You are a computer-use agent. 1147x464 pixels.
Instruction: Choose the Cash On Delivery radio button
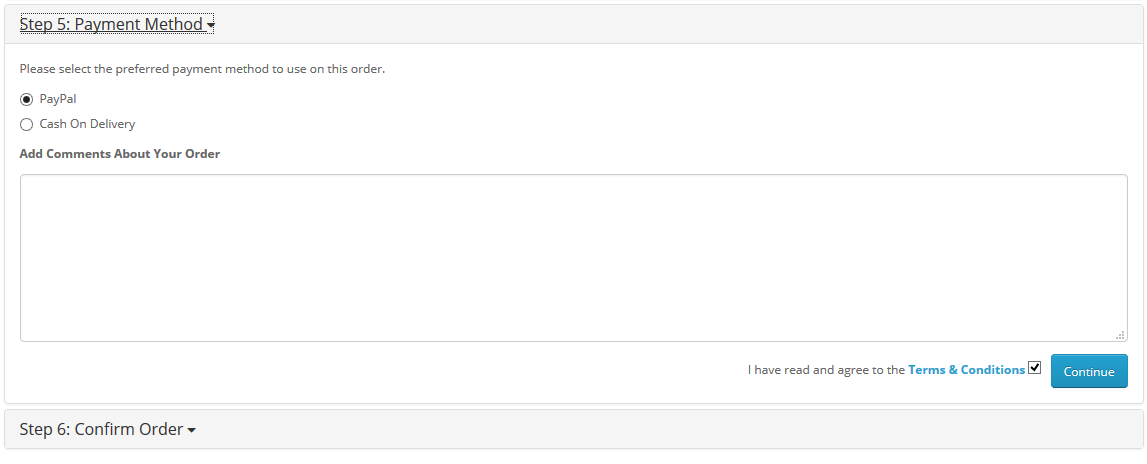(x=26, y=125)
